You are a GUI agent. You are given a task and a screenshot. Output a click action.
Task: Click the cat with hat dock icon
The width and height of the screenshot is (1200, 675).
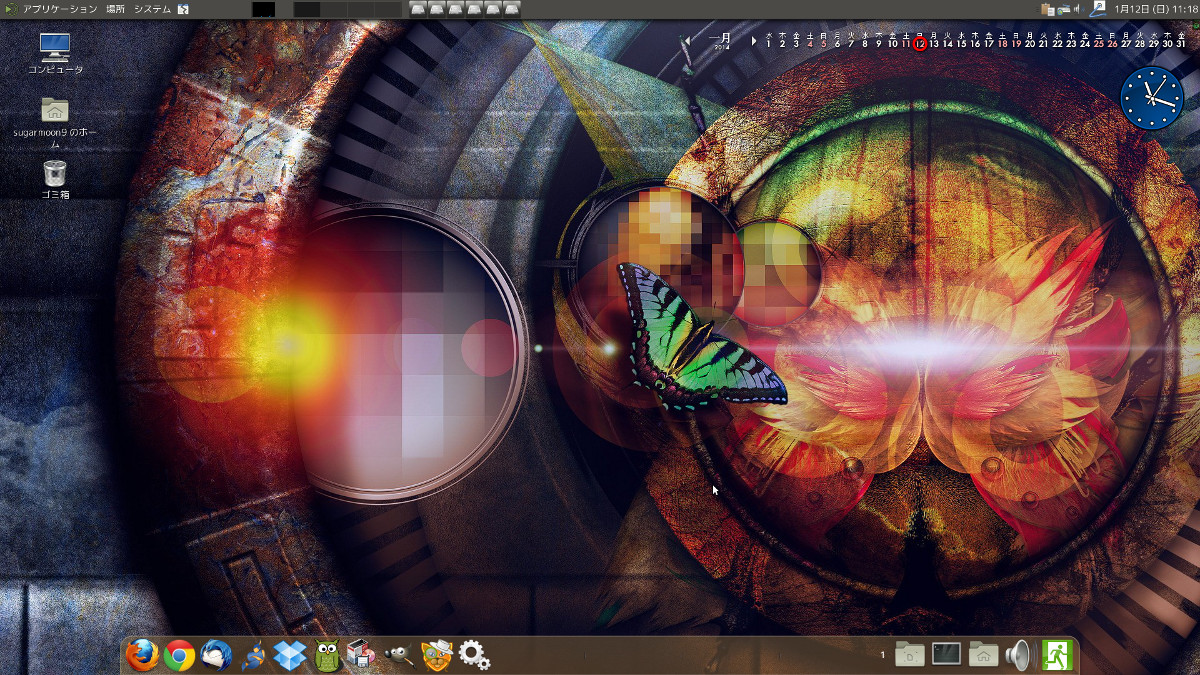coord(437,655)
